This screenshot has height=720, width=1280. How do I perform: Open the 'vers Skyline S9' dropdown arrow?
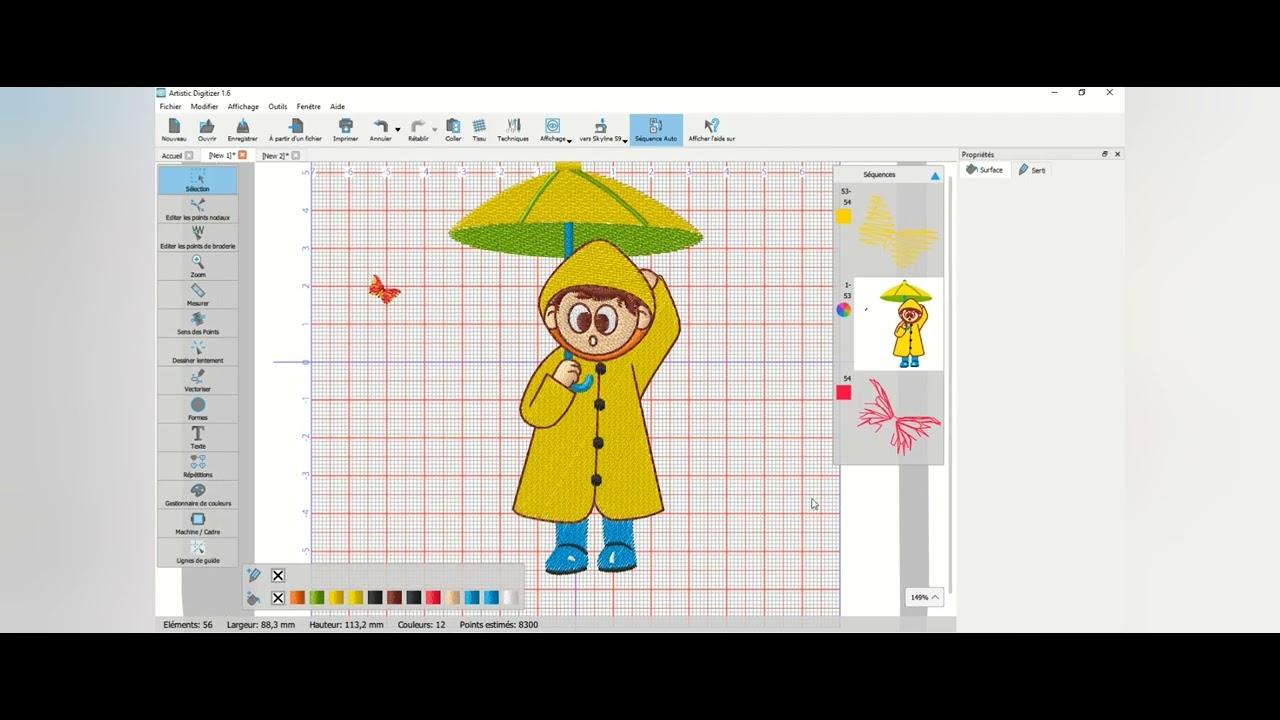coord(625,140)
